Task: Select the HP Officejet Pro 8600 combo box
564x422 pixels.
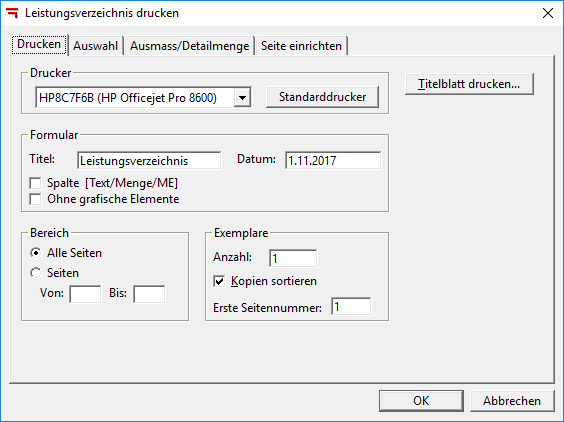Action: coord(143,97)
